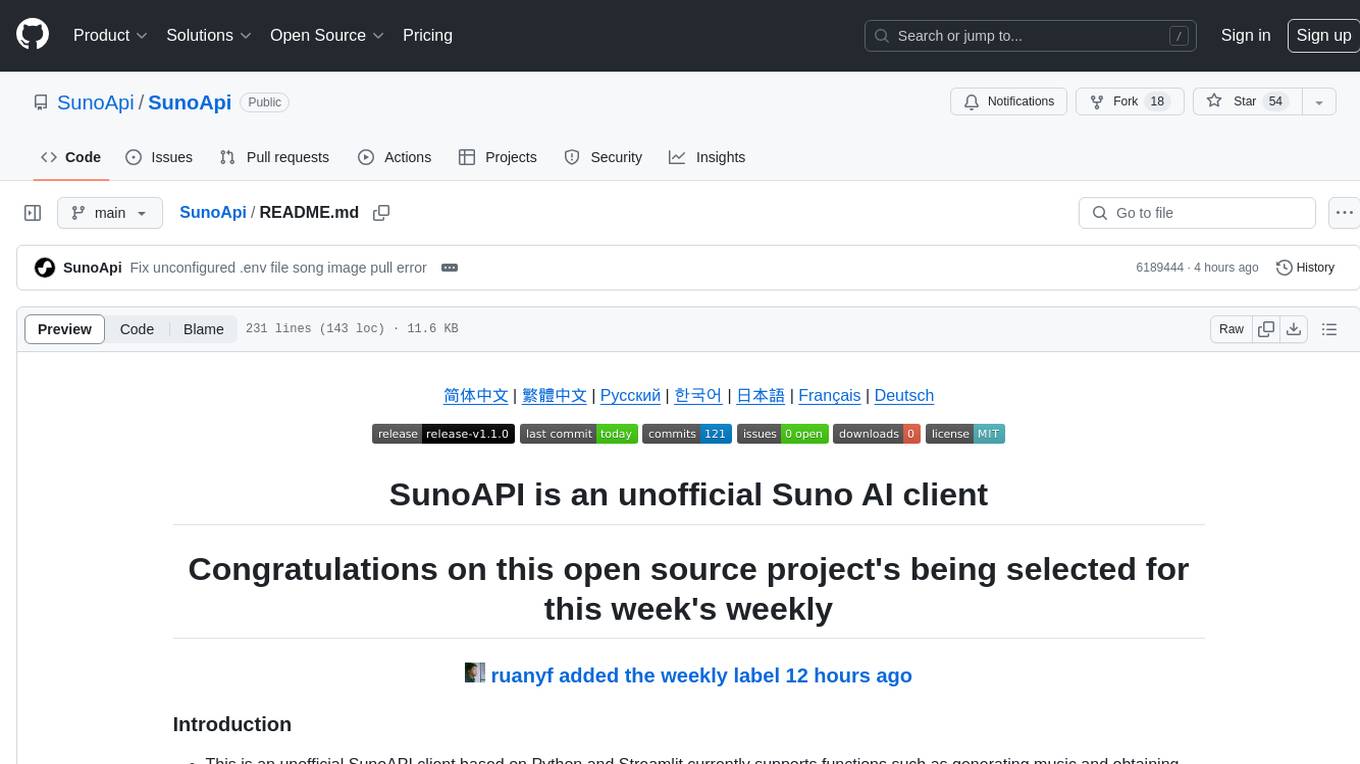
Task: Expand the file tree side panel
Action: coord(33,213)
